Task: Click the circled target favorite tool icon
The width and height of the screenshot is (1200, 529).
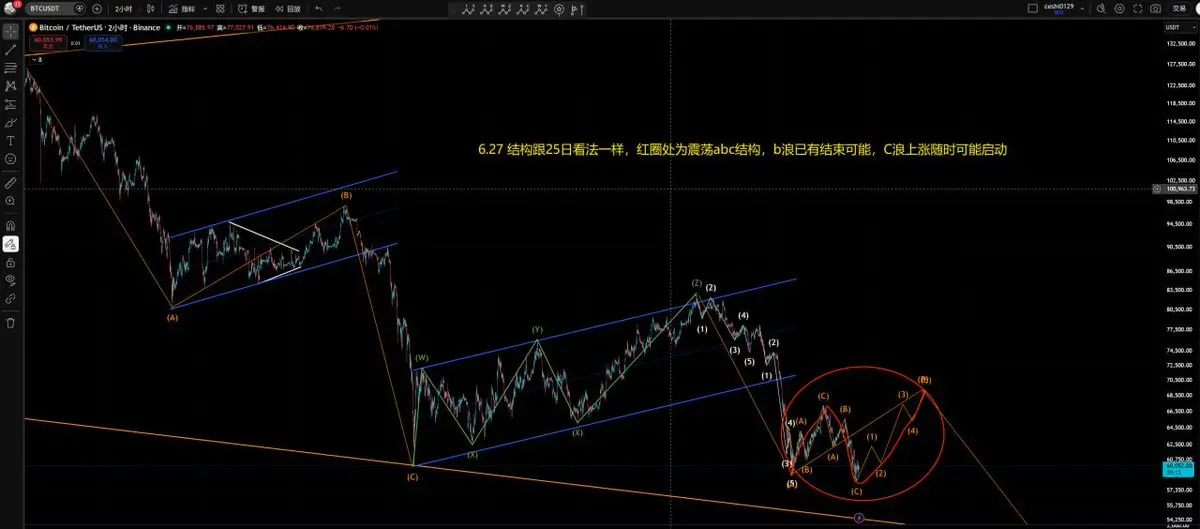Action: [558, 9]
